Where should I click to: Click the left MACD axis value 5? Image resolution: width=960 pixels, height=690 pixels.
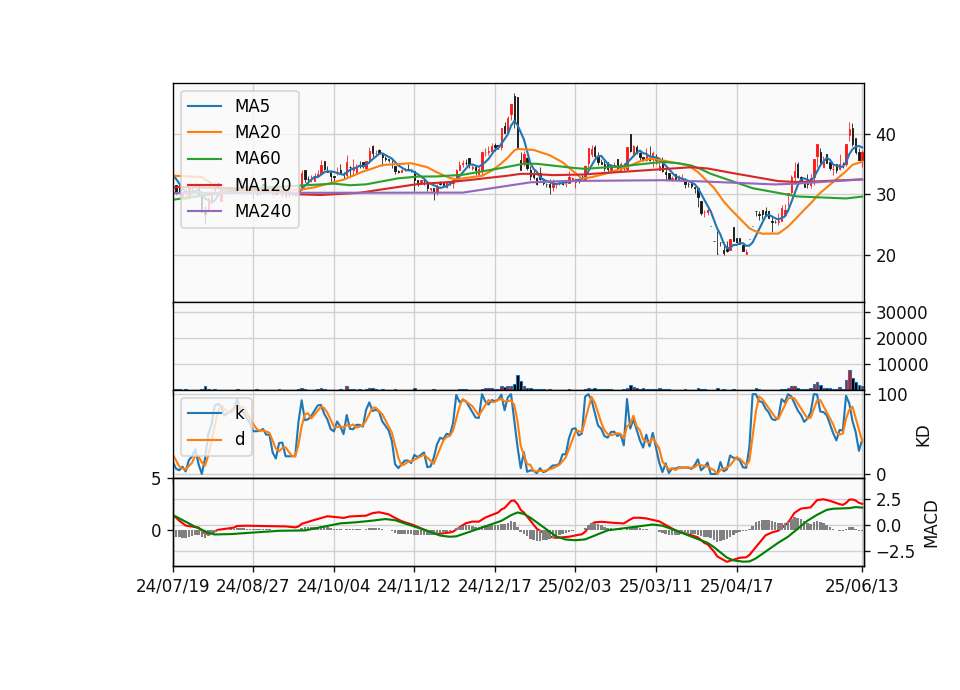click(x=156, y=479)
